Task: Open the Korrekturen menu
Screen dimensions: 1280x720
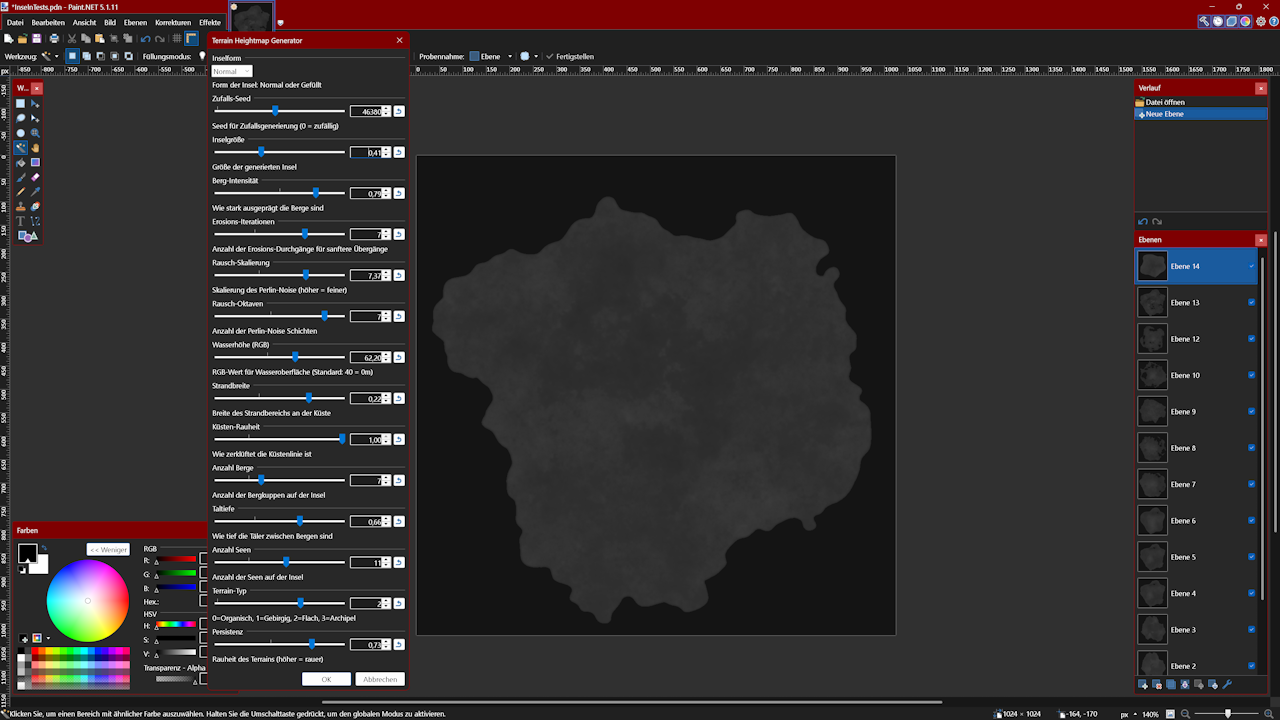Action: [172, 22]
